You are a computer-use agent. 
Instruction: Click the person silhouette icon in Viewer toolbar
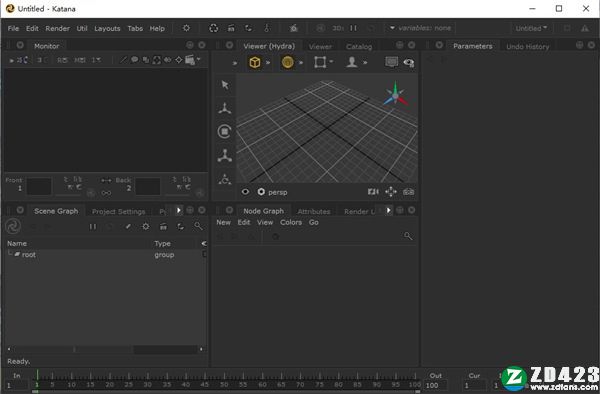[x=352, y=62]
